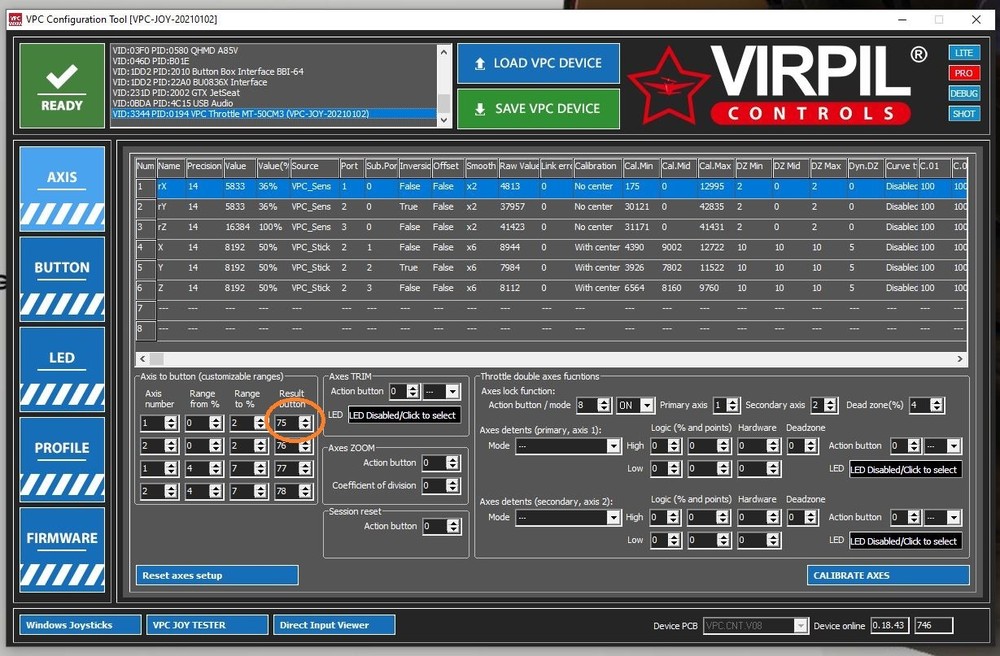Viewport: 1000px width, 656px height.
Task: Open the AXIS tab
Action: (62, 189)
